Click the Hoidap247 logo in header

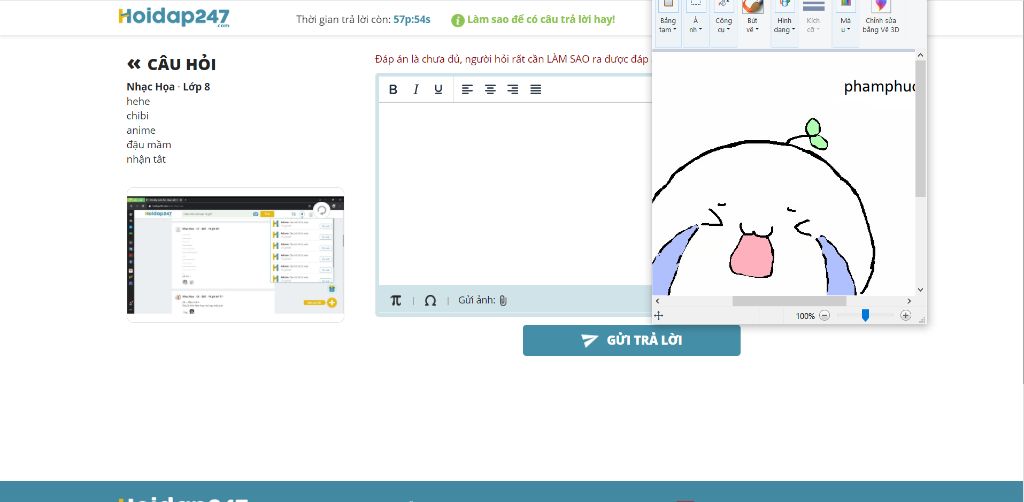(174, 17)
